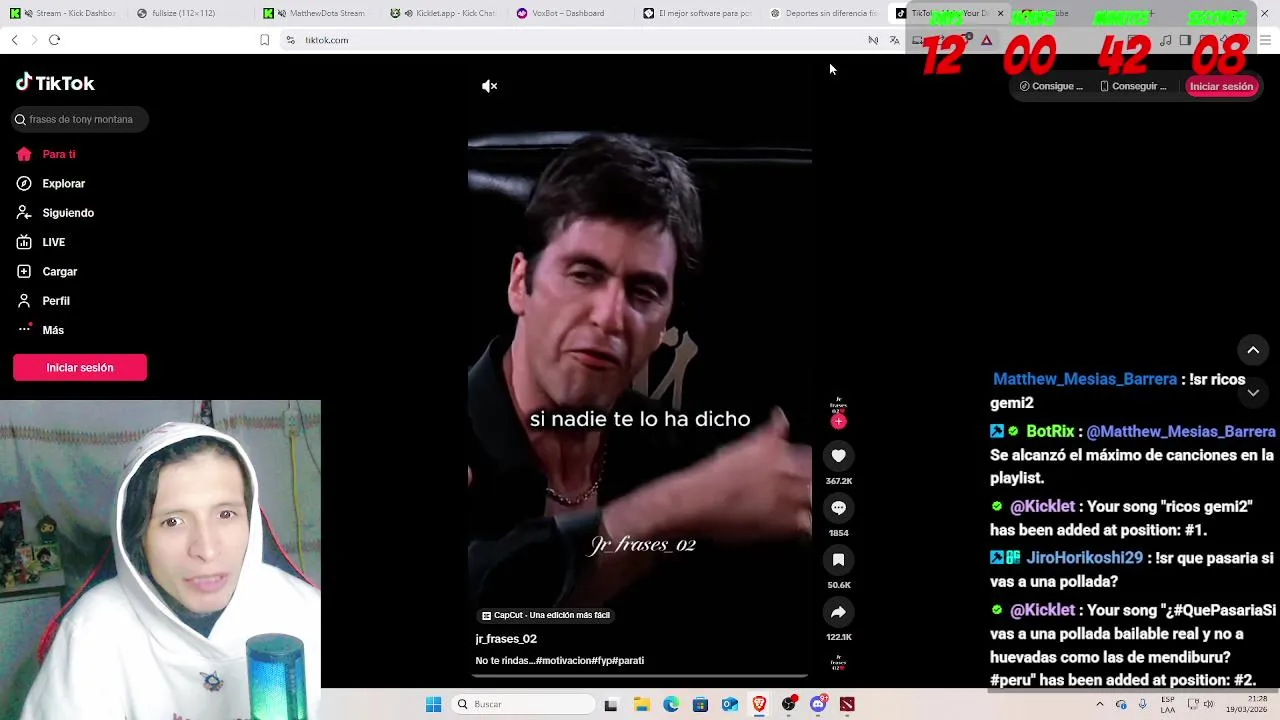Screen dimensions: 1280x720
Task: Open microphone tray icon
Action: (x=1143, y=704)
